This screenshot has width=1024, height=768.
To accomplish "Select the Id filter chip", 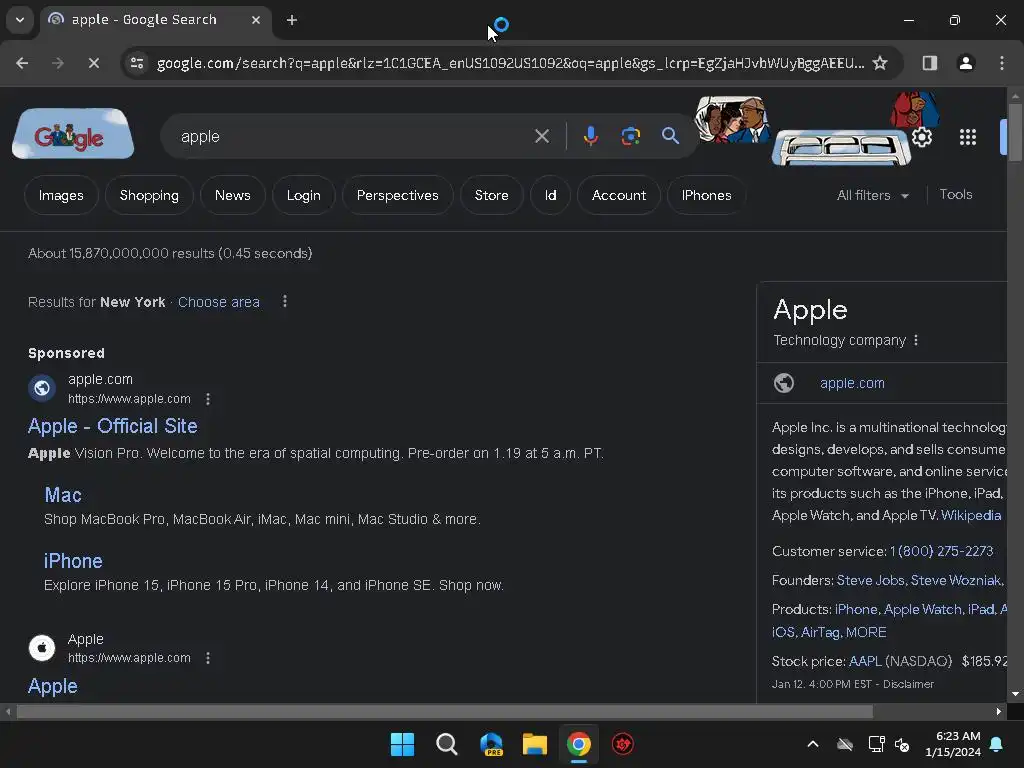I will point(550,195).
